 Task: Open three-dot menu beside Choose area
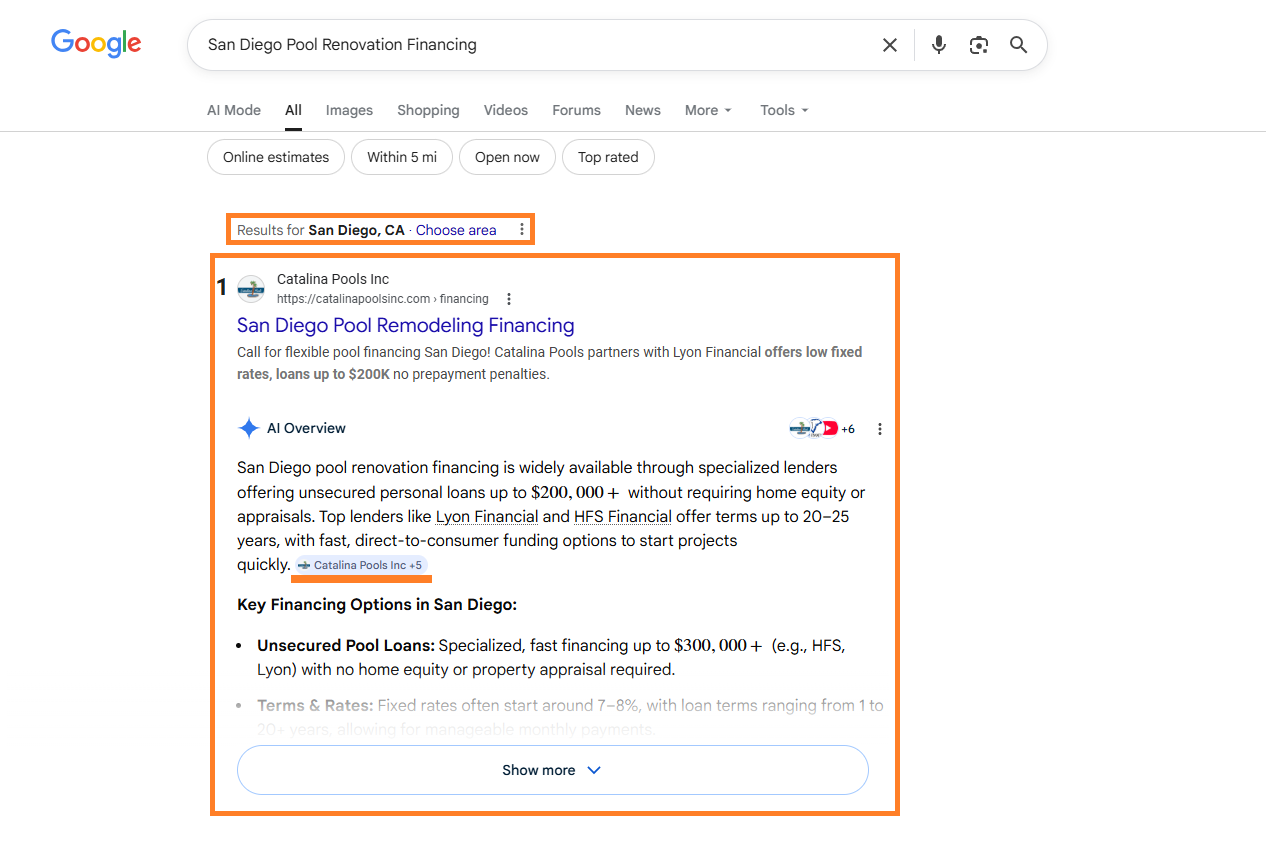coord(521,230)
